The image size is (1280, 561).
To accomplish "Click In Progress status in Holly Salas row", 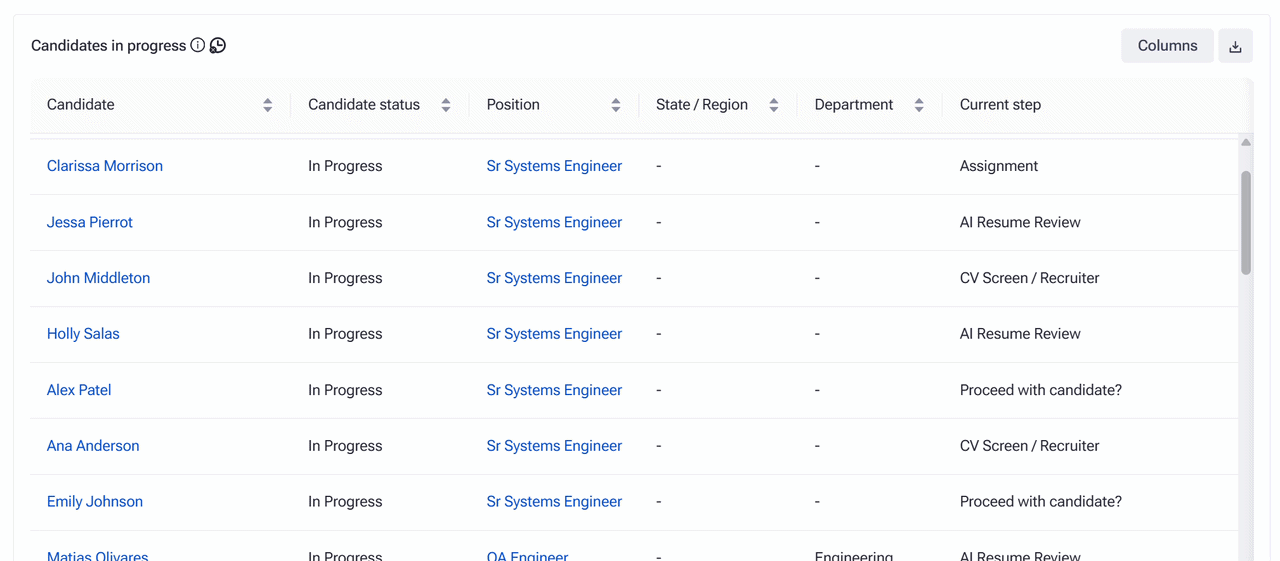I will pyautogui.click(x=345, y=334).
